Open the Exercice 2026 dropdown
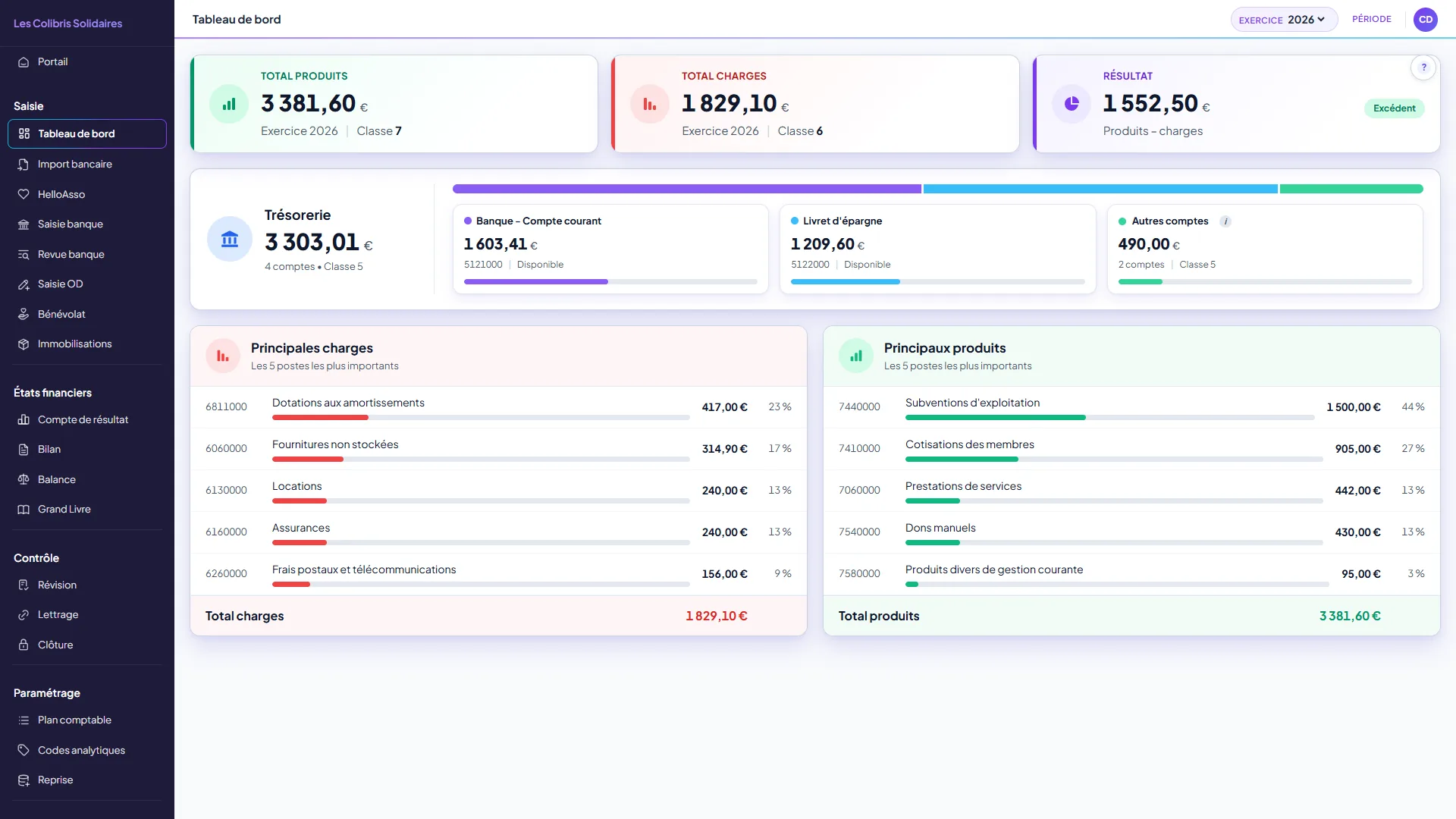The width and height of the screenshot is (1456, 819). click(1284, 20)
